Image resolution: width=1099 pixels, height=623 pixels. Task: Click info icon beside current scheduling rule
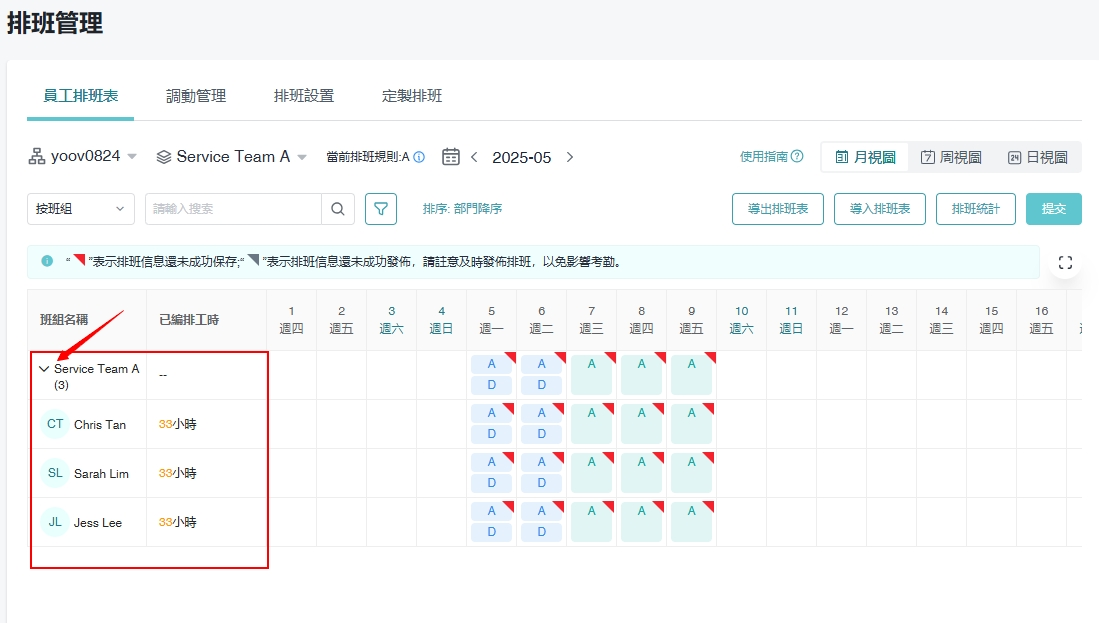(x=419, y=157)
